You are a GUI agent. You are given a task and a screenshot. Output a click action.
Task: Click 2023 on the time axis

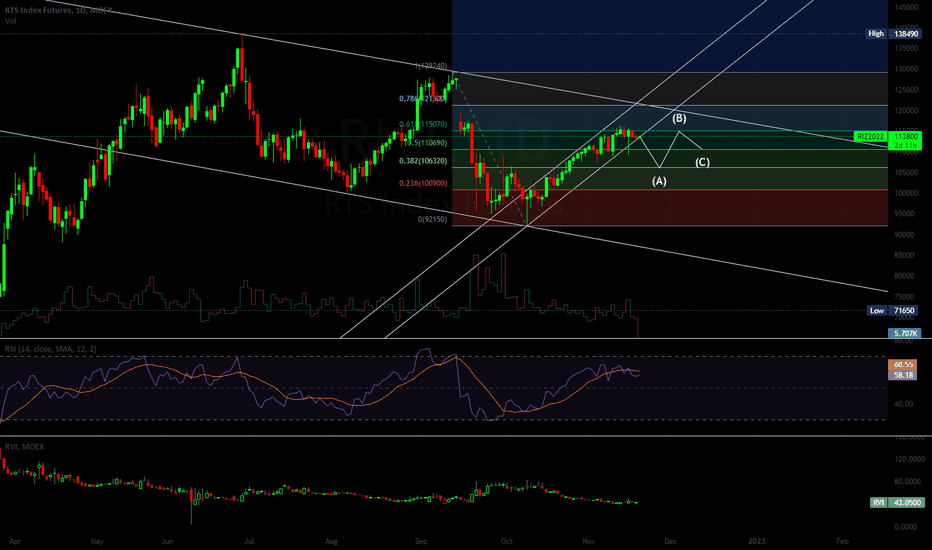click(x=757, y=542)
